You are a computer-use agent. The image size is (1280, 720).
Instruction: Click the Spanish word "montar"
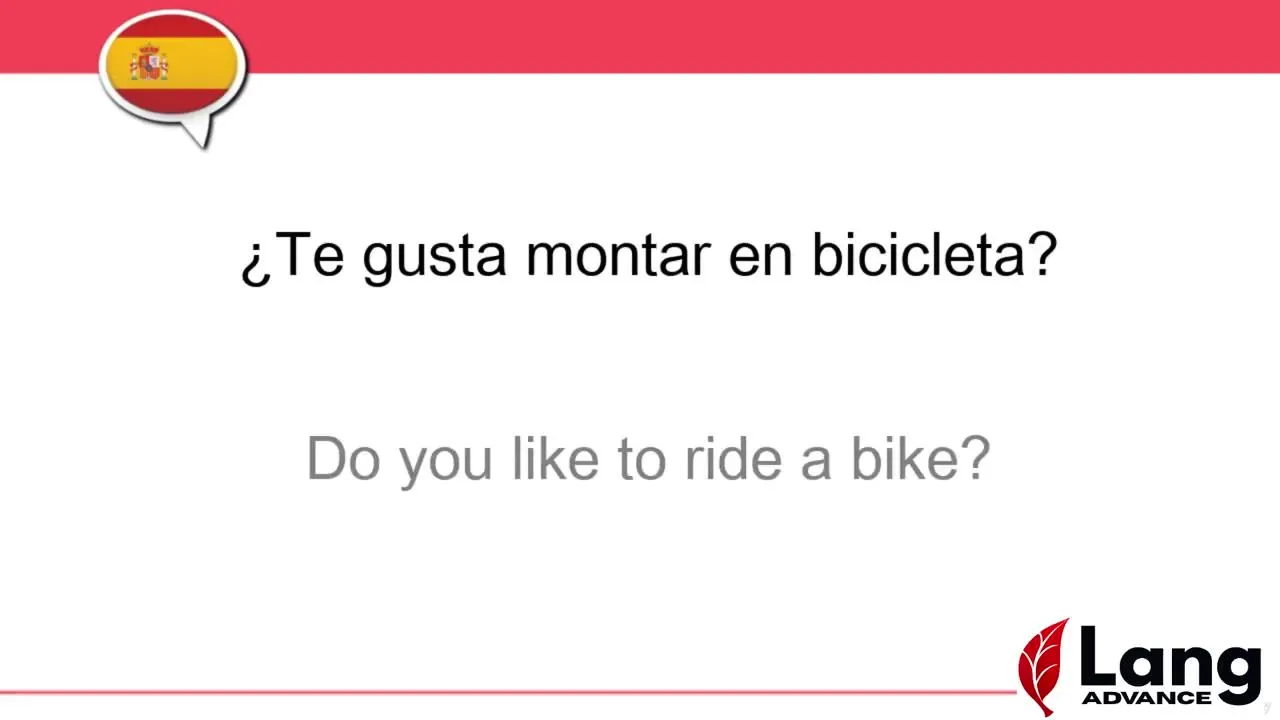pos(616,257)
